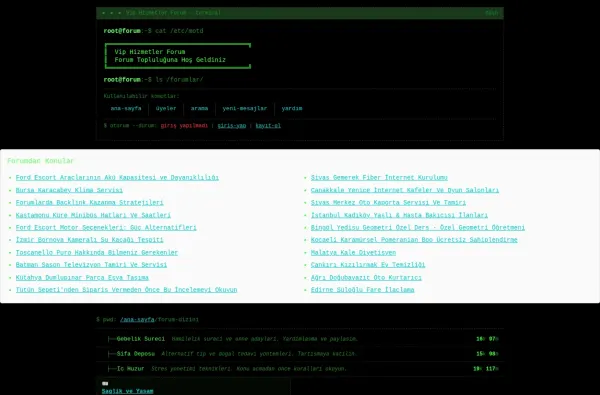Open Malatya Kale Diyetisyen topic

[353, 253]
